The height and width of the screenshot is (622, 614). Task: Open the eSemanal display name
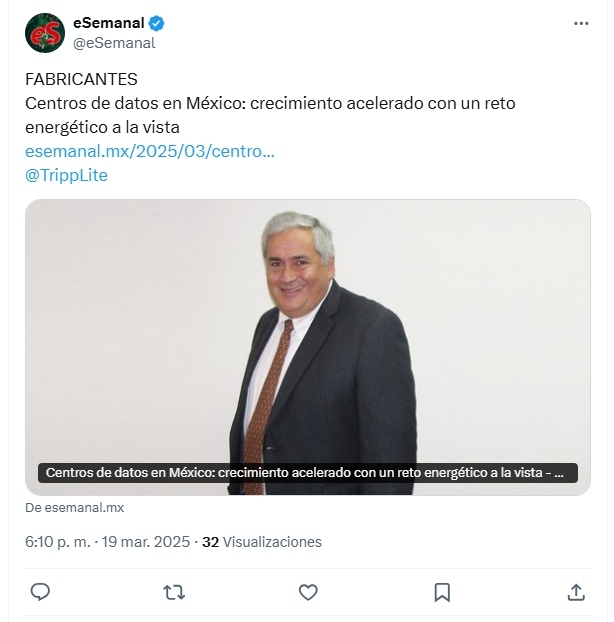pyautogui.click(x=108, y=23)
